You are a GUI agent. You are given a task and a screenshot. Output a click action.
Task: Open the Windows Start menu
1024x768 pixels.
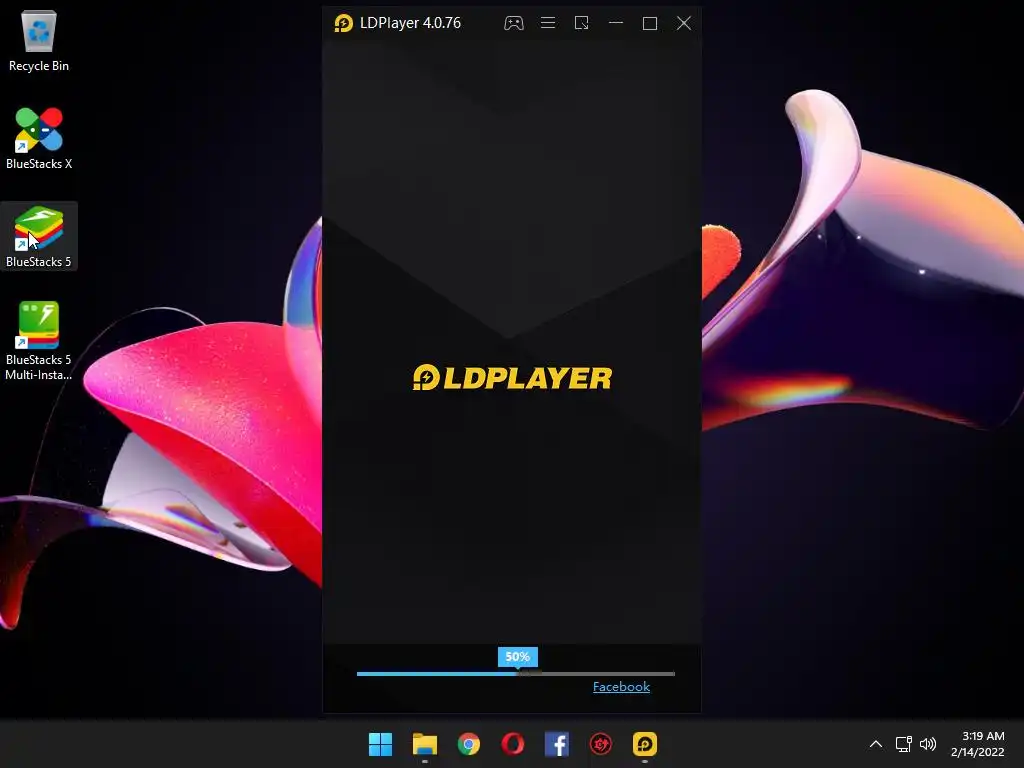point(380,744)
